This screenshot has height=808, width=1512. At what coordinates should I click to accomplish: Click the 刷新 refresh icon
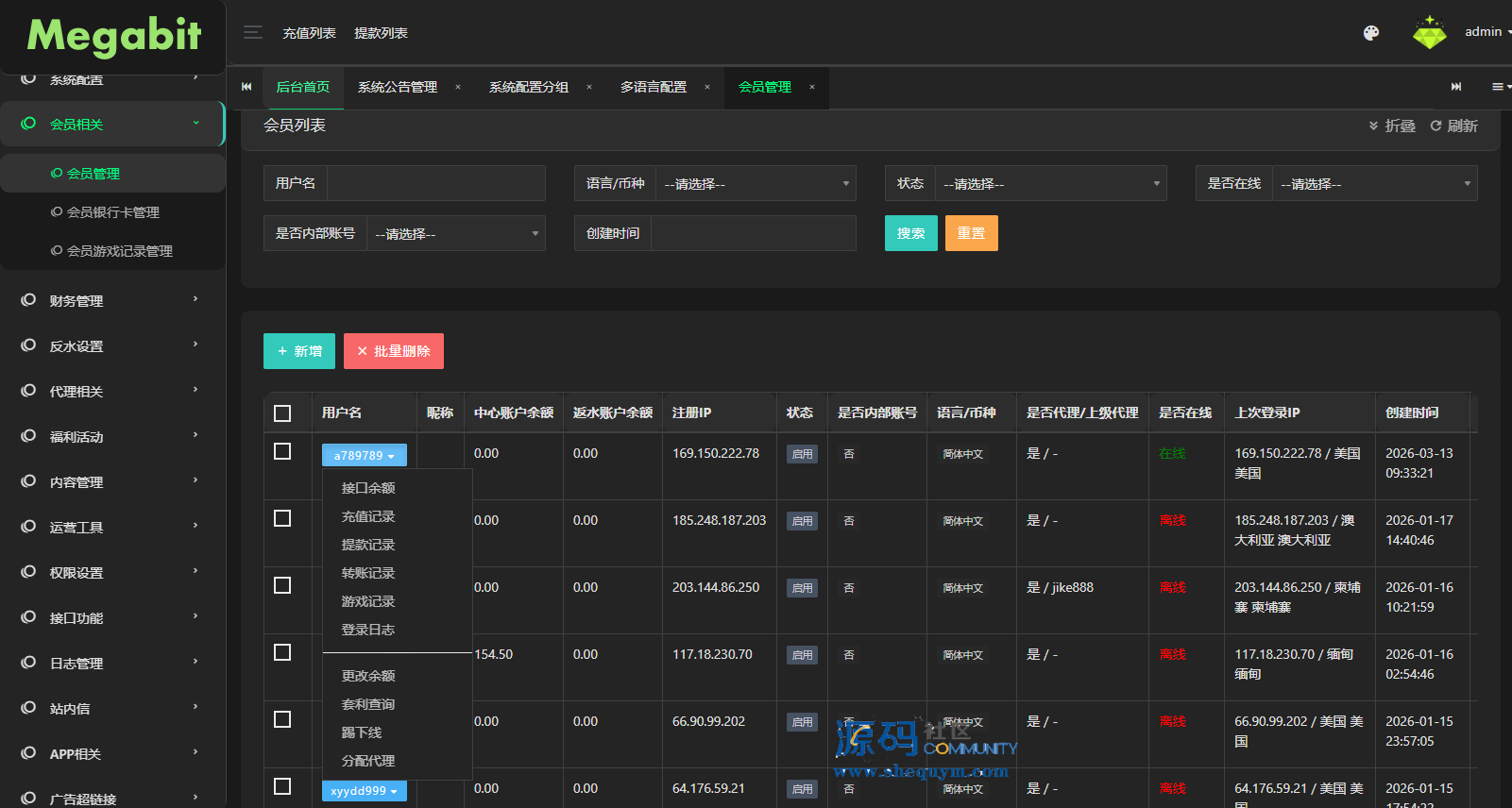pyautogui.click(x=1436, y=126)
